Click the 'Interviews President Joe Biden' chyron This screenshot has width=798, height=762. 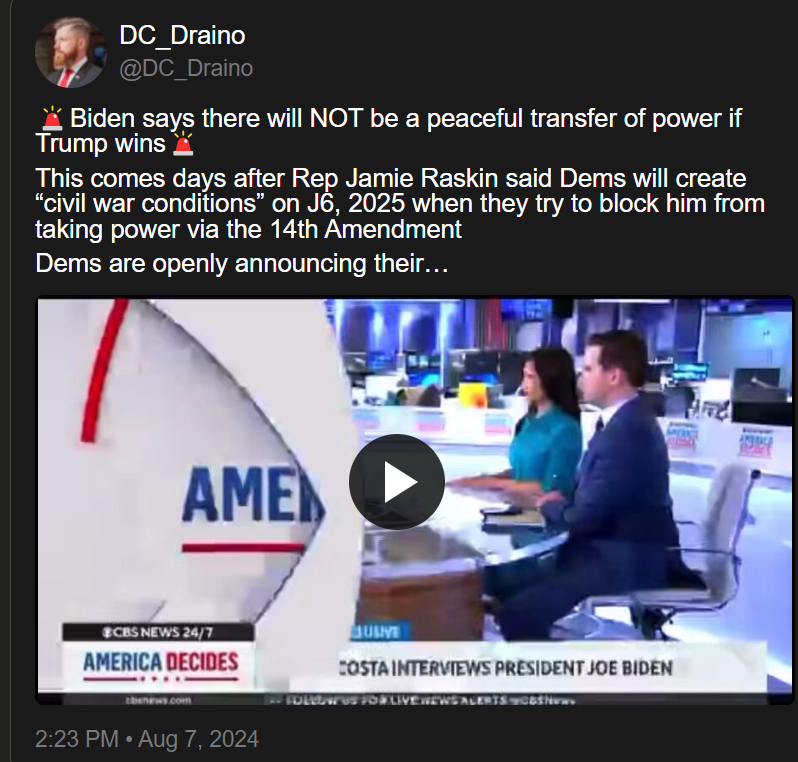[x=506, y=667]
